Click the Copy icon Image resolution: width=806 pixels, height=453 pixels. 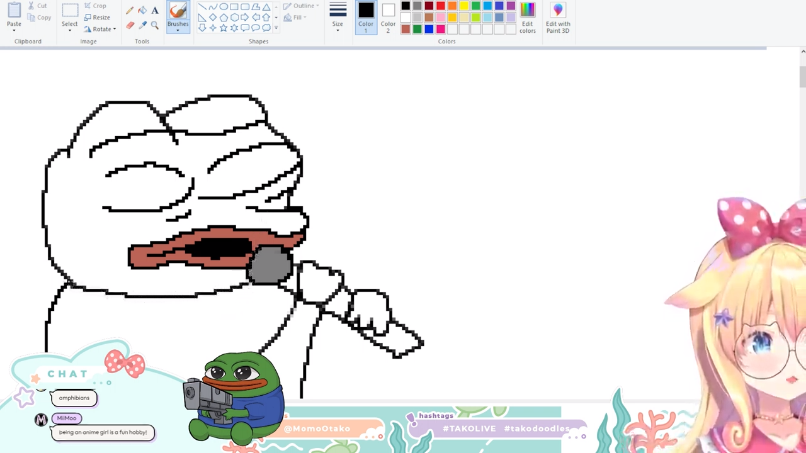(31, 17)
